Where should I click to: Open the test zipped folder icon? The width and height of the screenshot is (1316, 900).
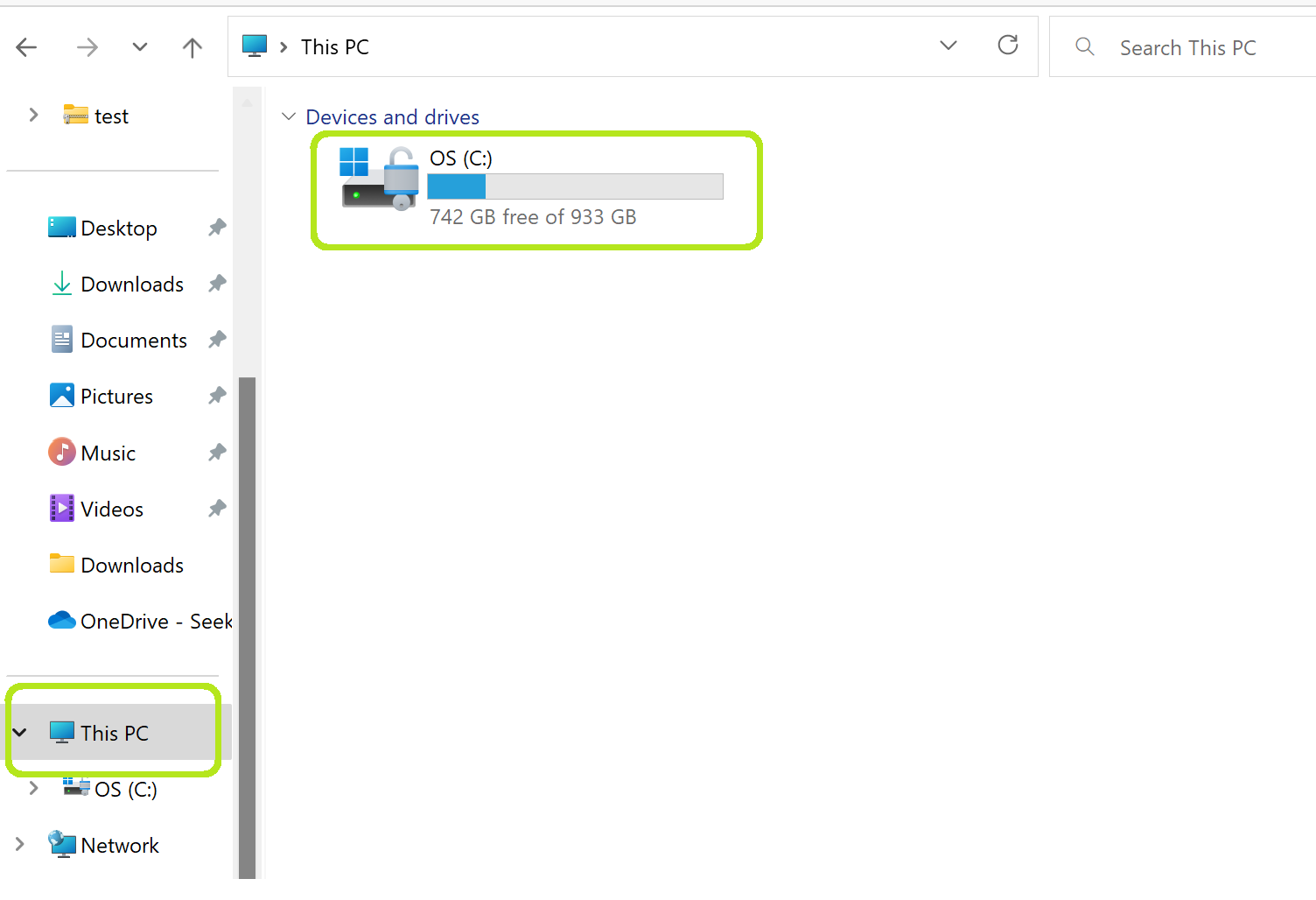pyautogui.click(x=76, y=115)
